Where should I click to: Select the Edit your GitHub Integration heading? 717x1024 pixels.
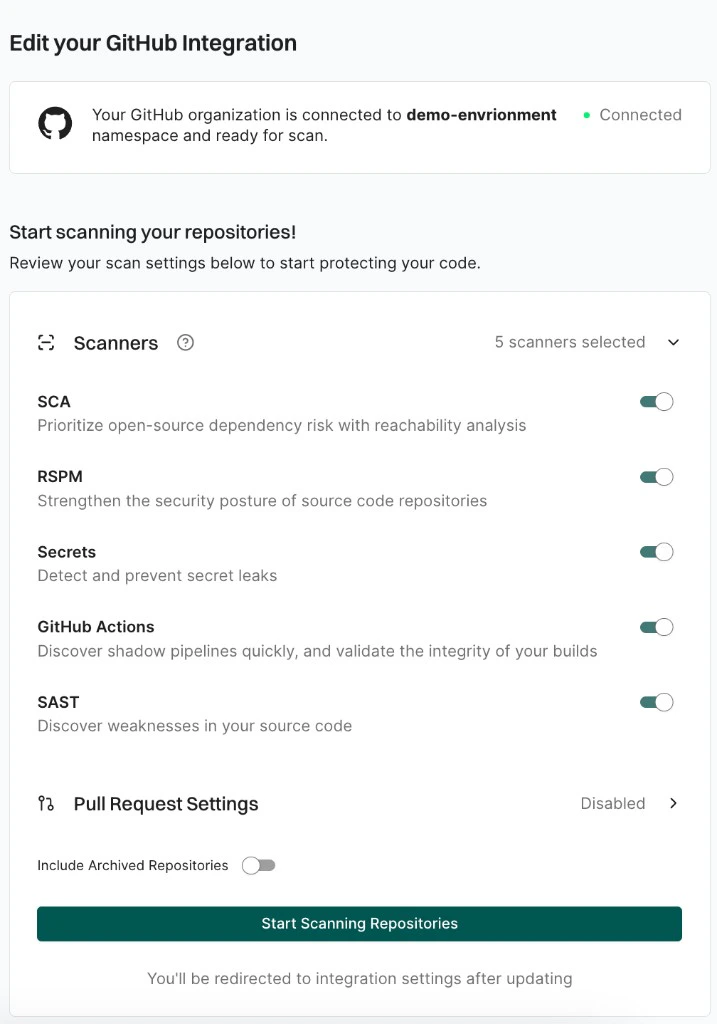pyautogui.click(x=152, y=43)
